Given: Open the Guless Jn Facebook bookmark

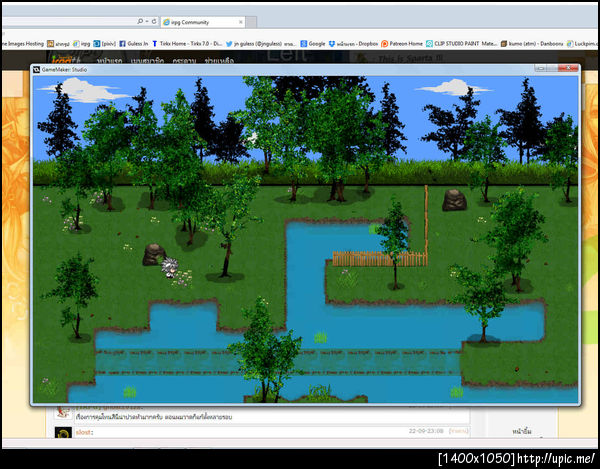Looking at the screenshot, I should point(134,44).
